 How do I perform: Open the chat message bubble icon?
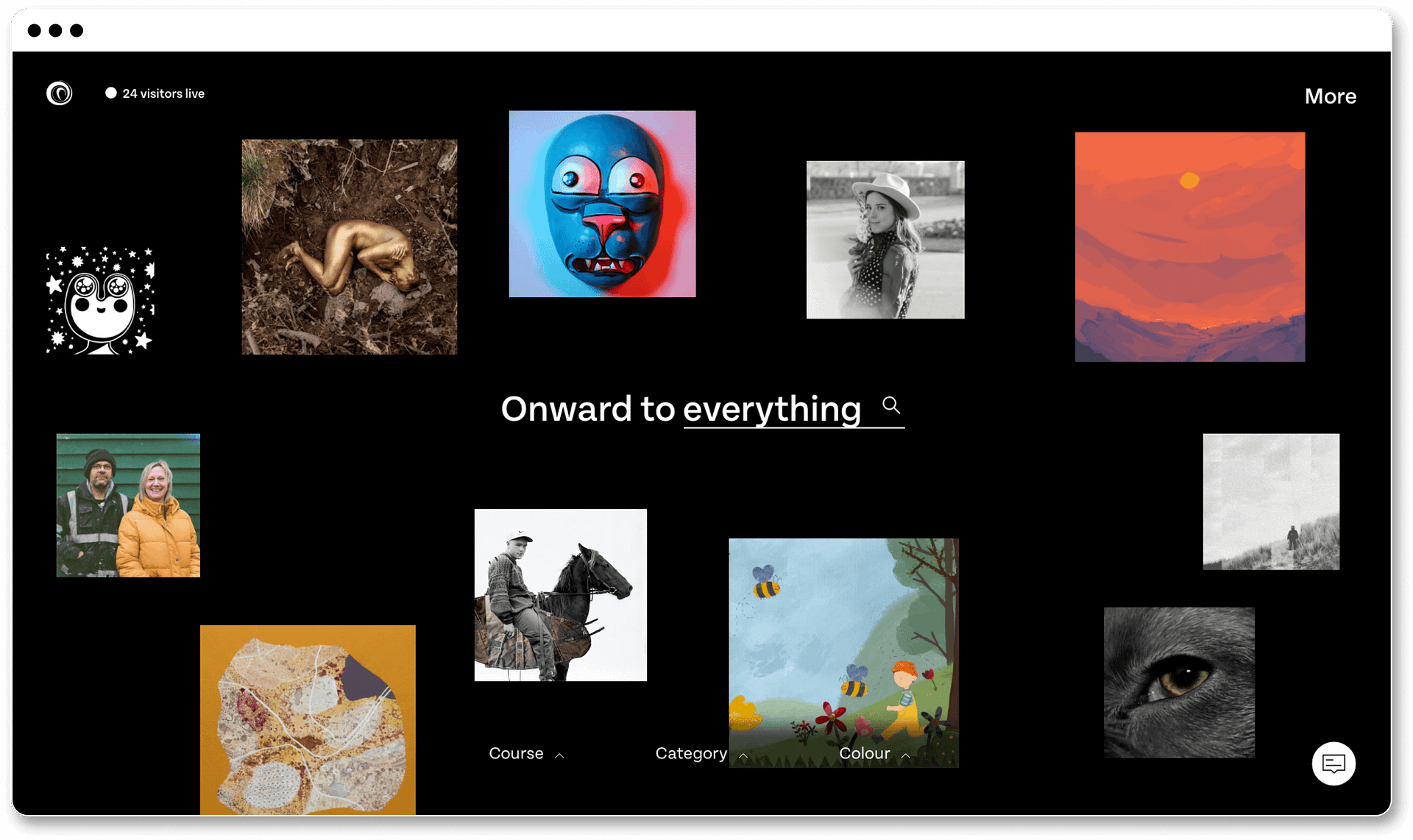[1334, 764]
